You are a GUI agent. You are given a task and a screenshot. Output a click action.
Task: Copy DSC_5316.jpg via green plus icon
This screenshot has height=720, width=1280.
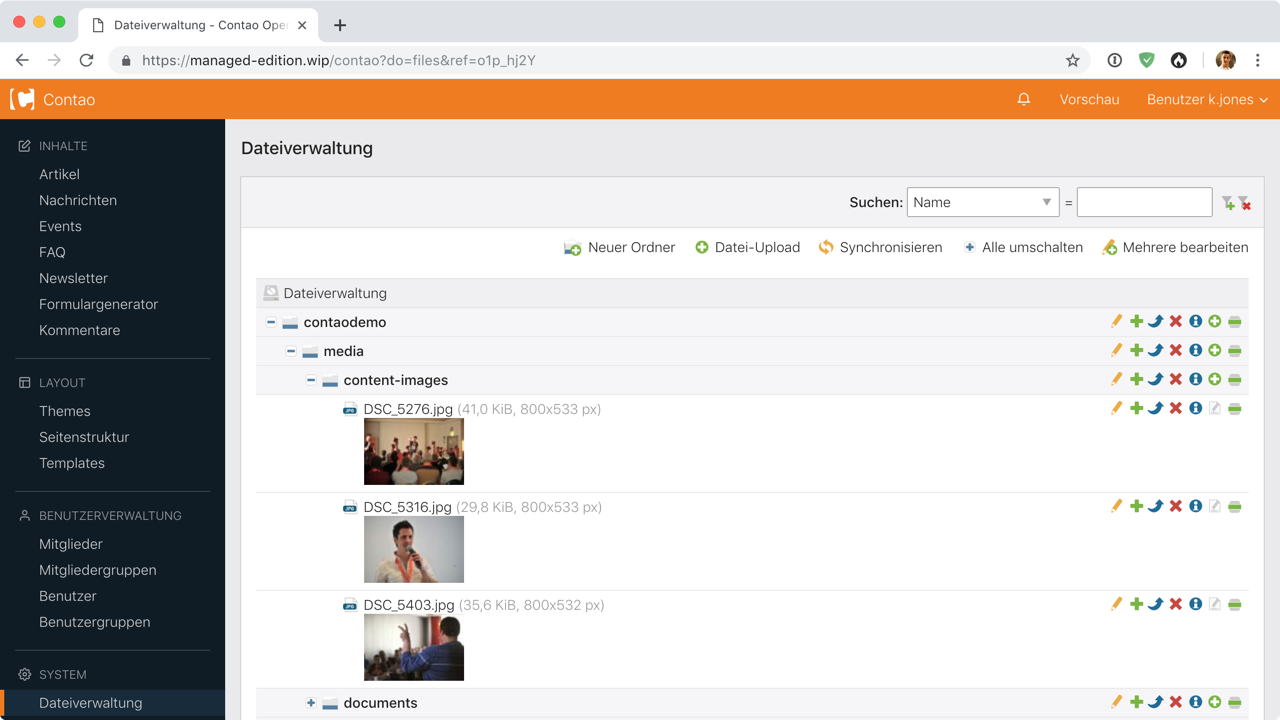(x=1136, y=506)
